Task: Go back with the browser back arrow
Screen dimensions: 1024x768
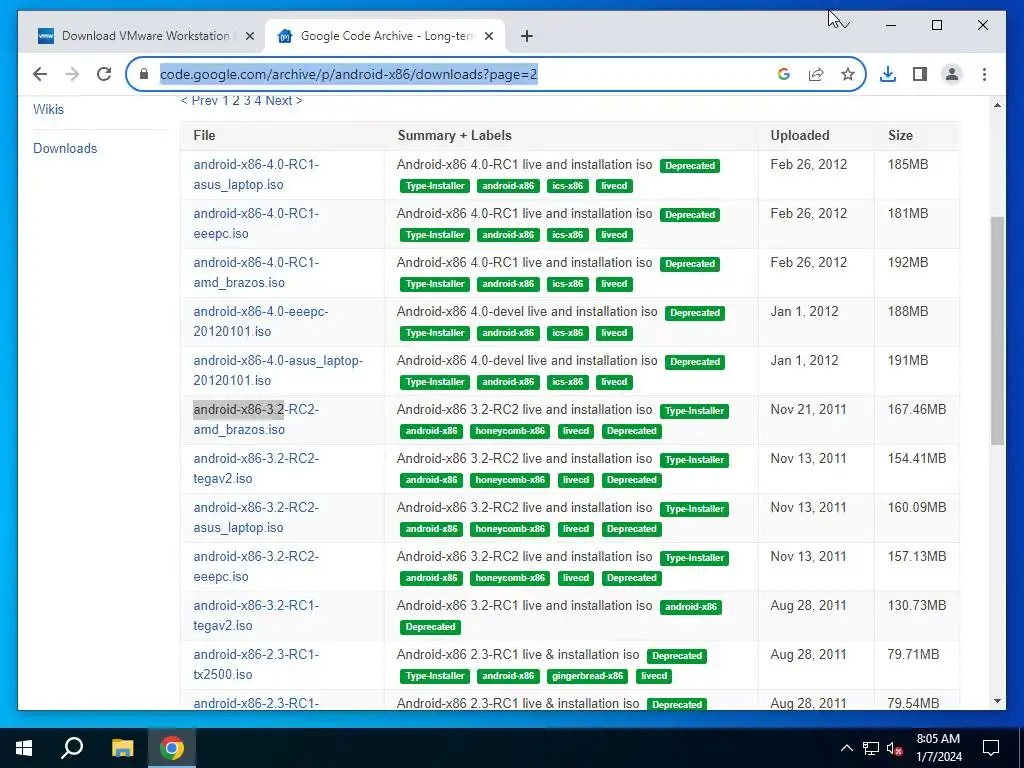Action: (40, 74)
